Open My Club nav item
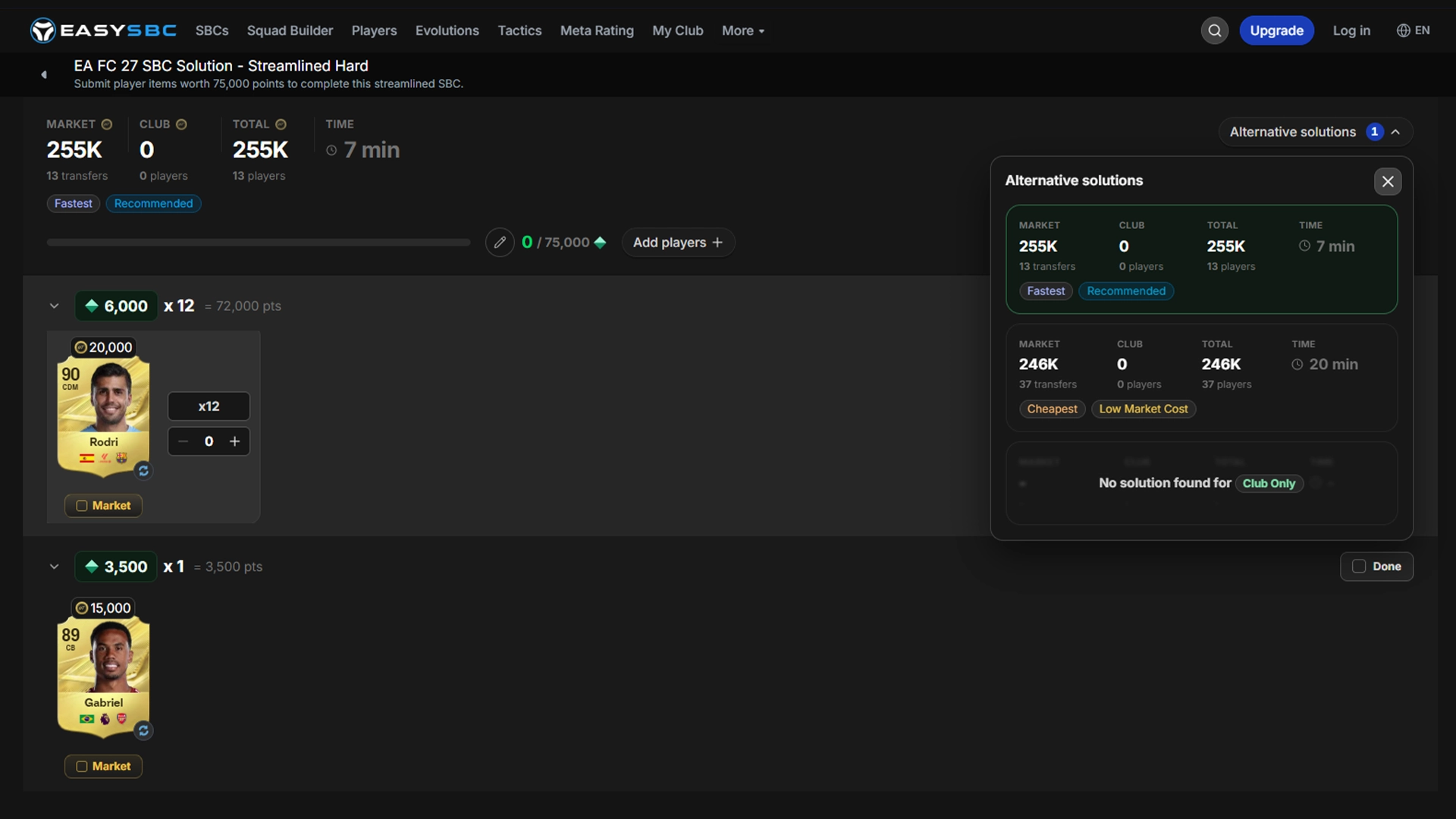 (678, 30)
